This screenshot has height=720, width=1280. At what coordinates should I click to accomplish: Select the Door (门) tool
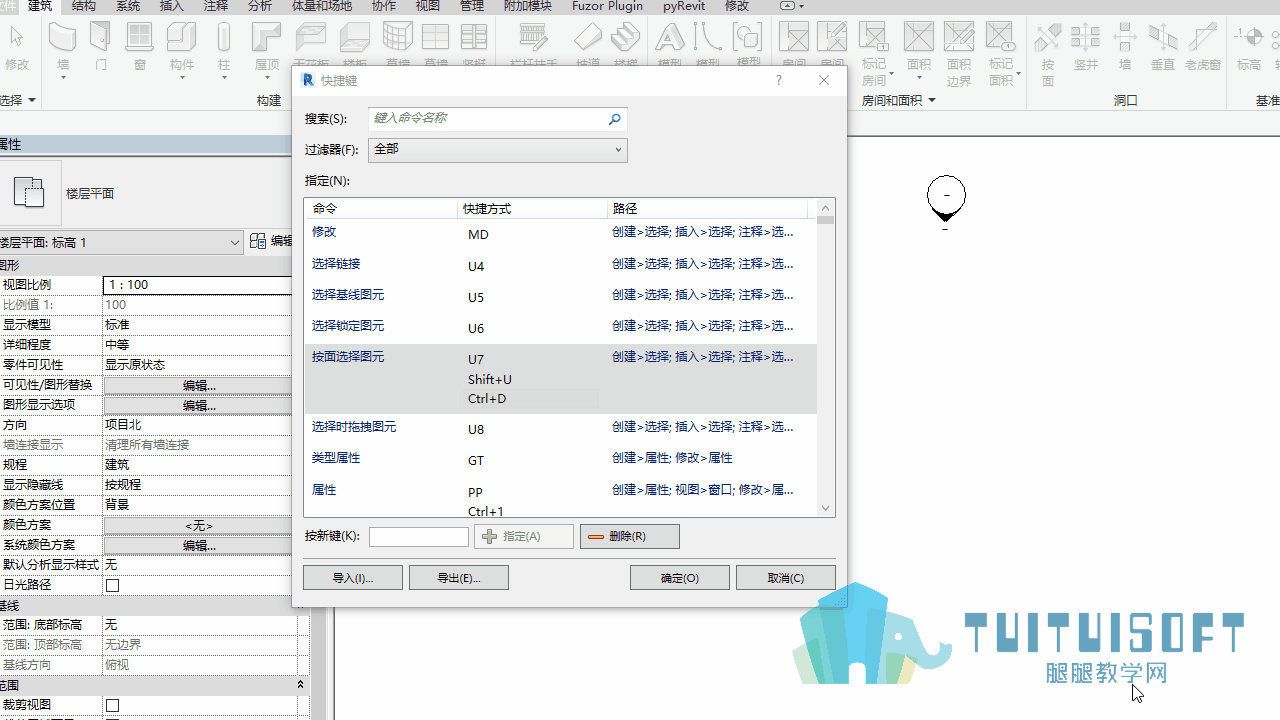(x=100, y=48)
